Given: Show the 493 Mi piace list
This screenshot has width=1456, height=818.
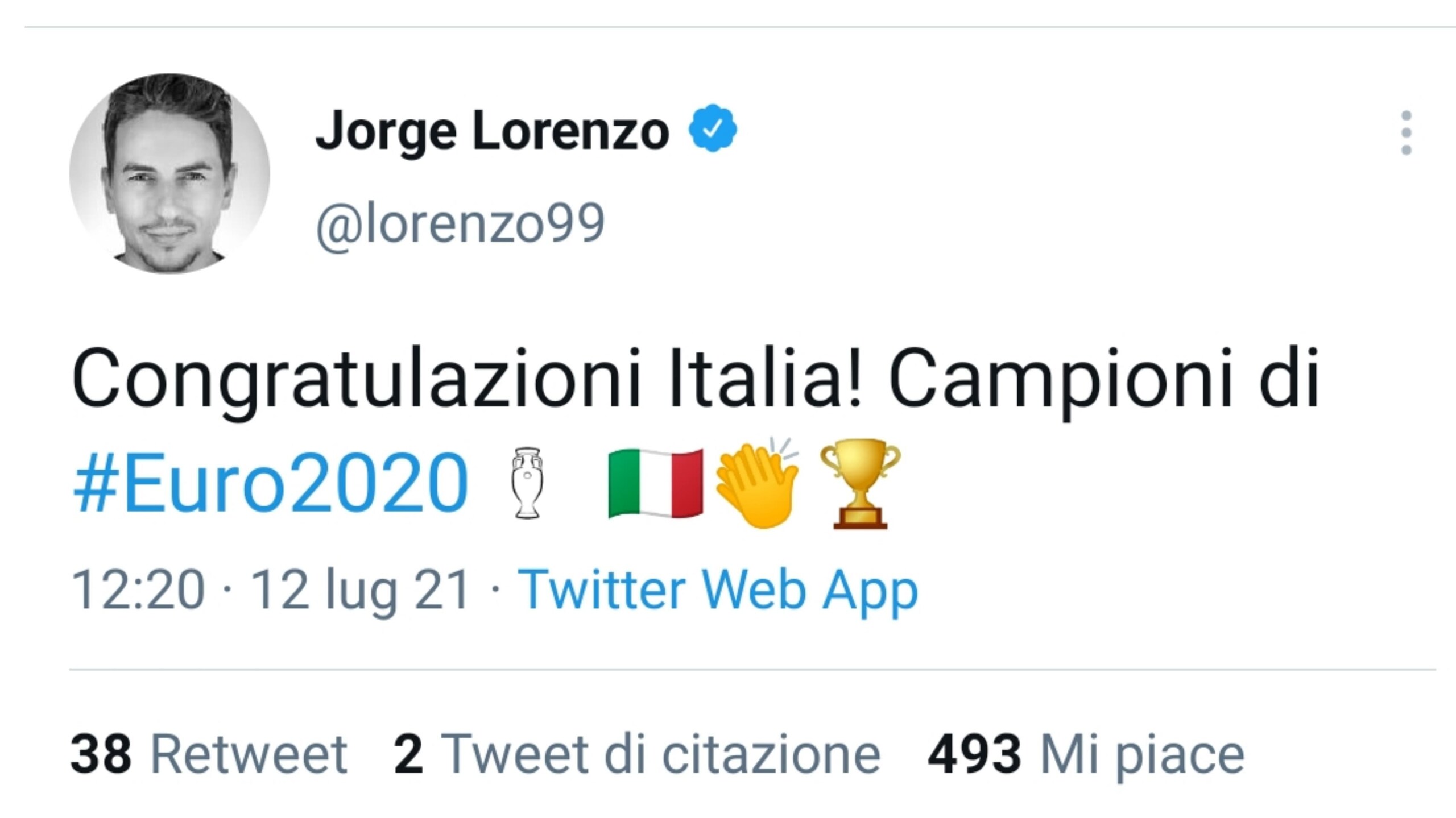Looking at the screenshot, I should pos(1085,754).
